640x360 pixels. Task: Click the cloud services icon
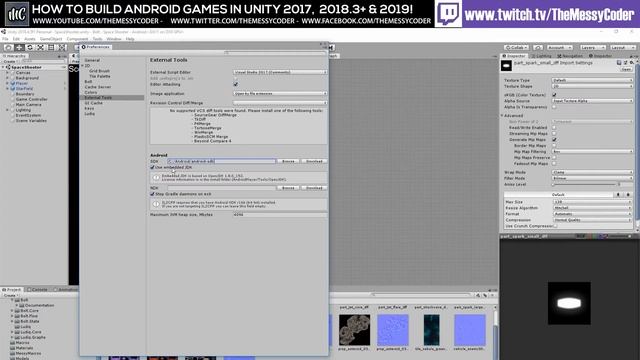coord(538,48)
